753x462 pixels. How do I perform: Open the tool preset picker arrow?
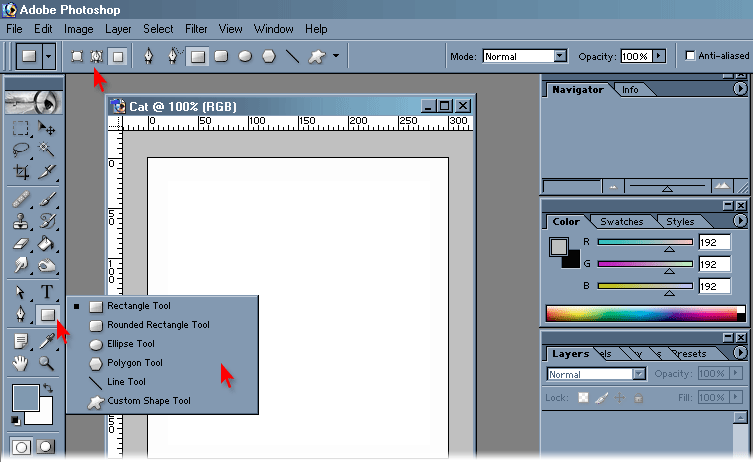pos(49,57)
